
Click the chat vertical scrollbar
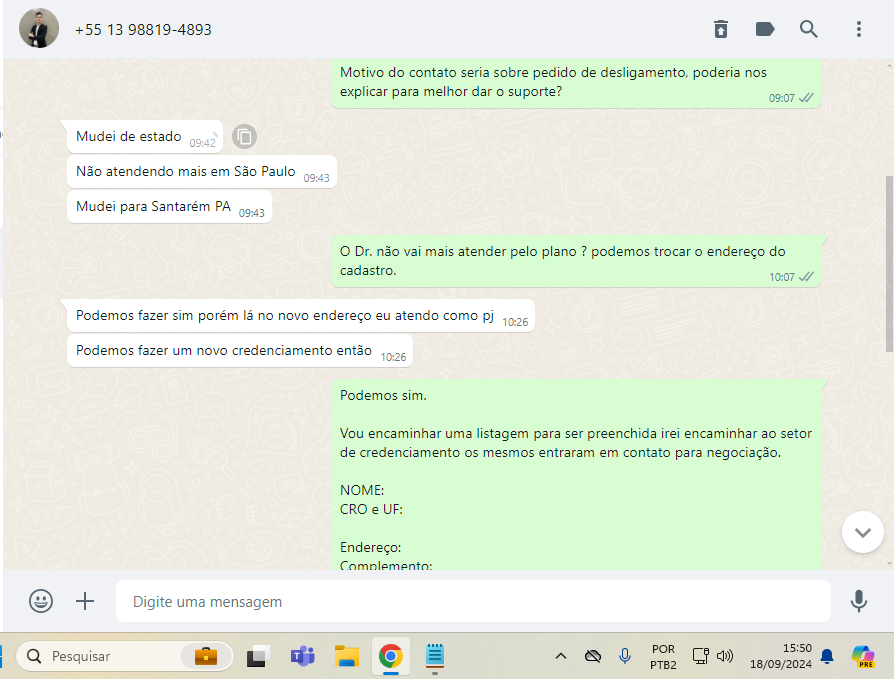(889, 264)
